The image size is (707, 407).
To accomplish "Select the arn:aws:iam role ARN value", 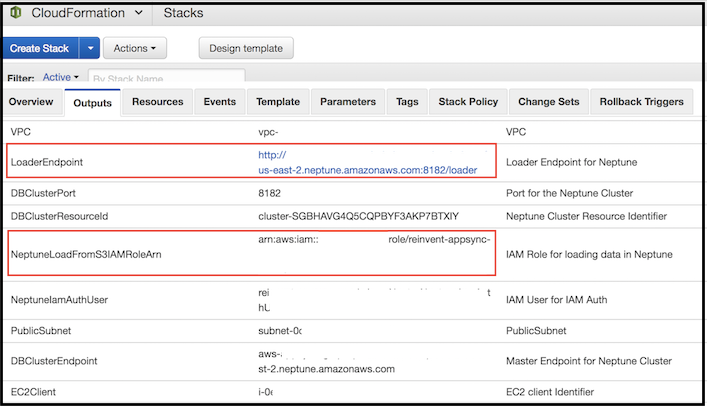I will 374,240.
